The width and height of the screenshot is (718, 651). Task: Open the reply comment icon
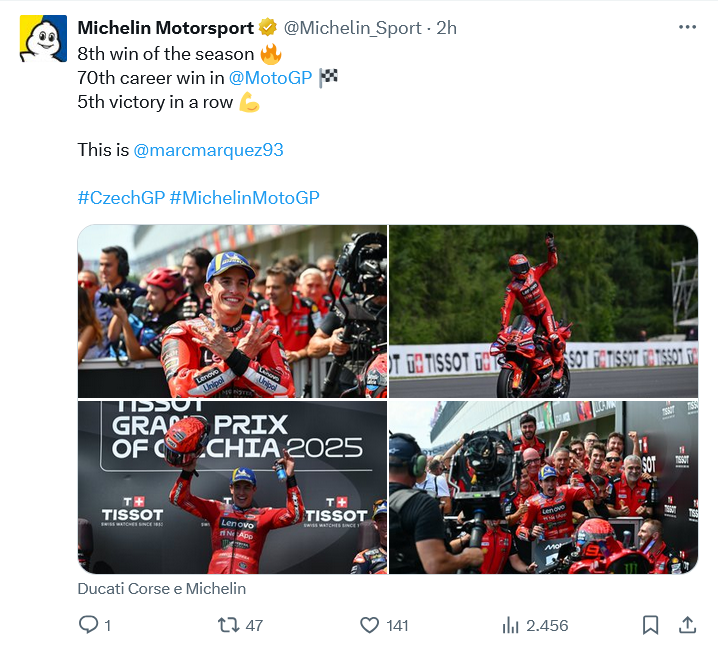point(88,624)
